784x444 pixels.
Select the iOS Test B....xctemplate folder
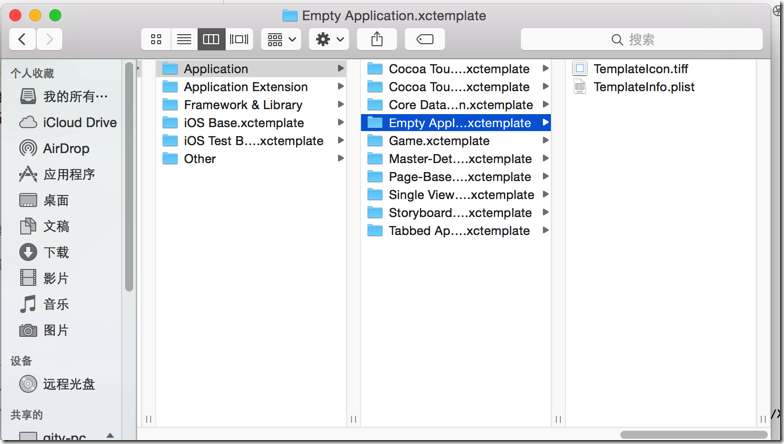coord(251,140)
